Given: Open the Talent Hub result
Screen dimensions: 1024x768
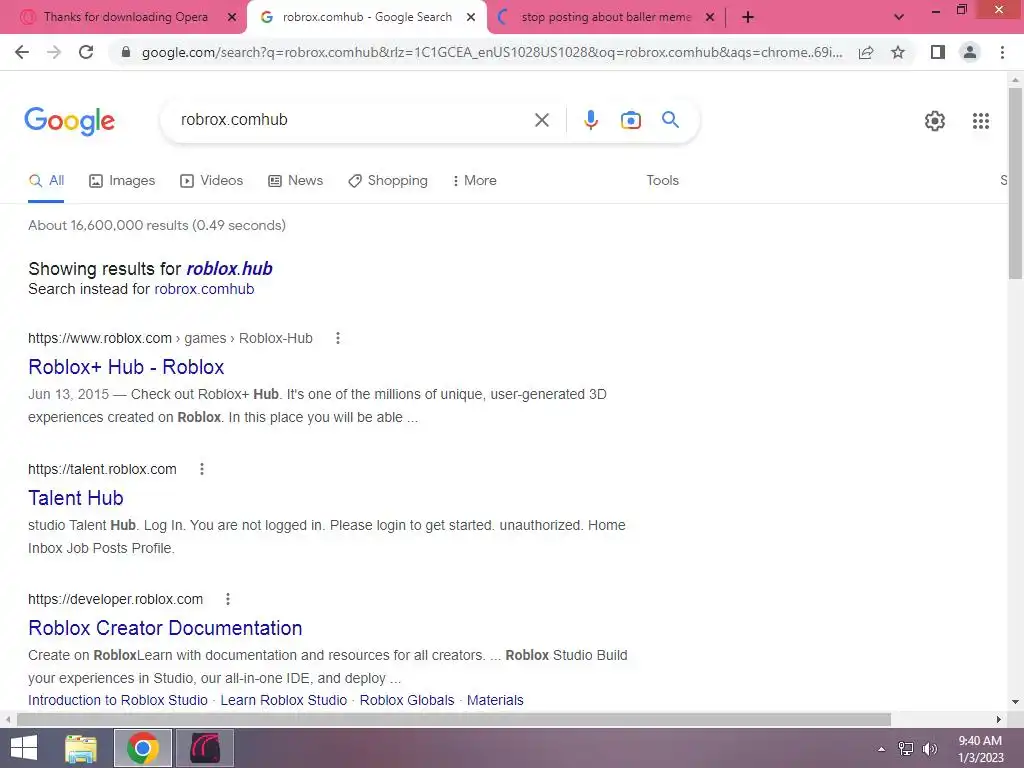Looking at the screenshot, I should point(76,498).
